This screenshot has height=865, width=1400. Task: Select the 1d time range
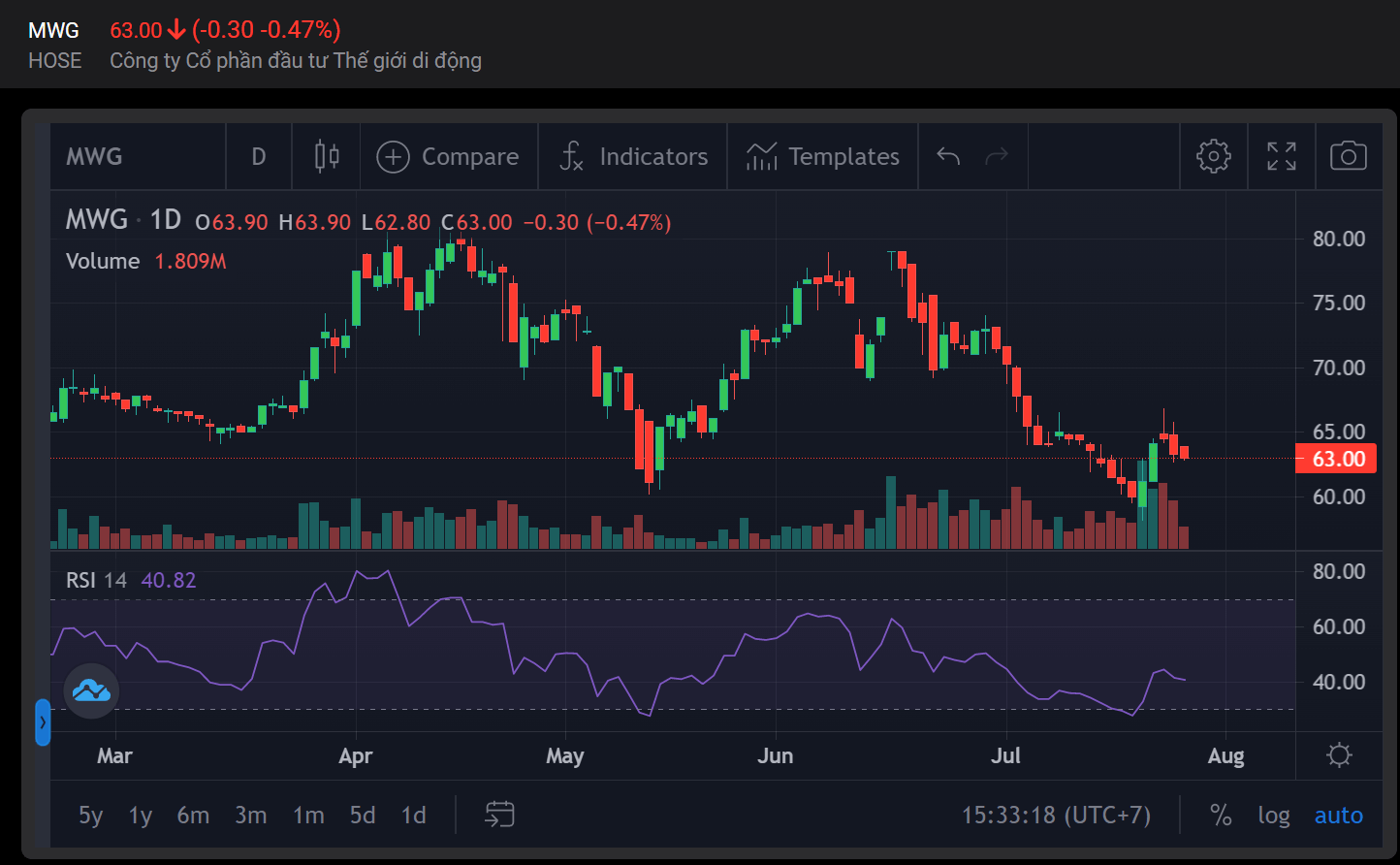pos(414,816)
